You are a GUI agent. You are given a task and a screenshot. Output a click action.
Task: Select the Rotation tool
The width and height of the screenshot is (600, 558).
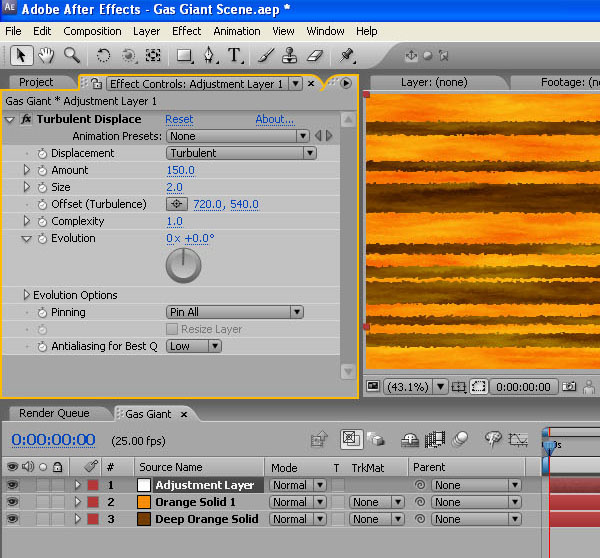click(103, 55)
